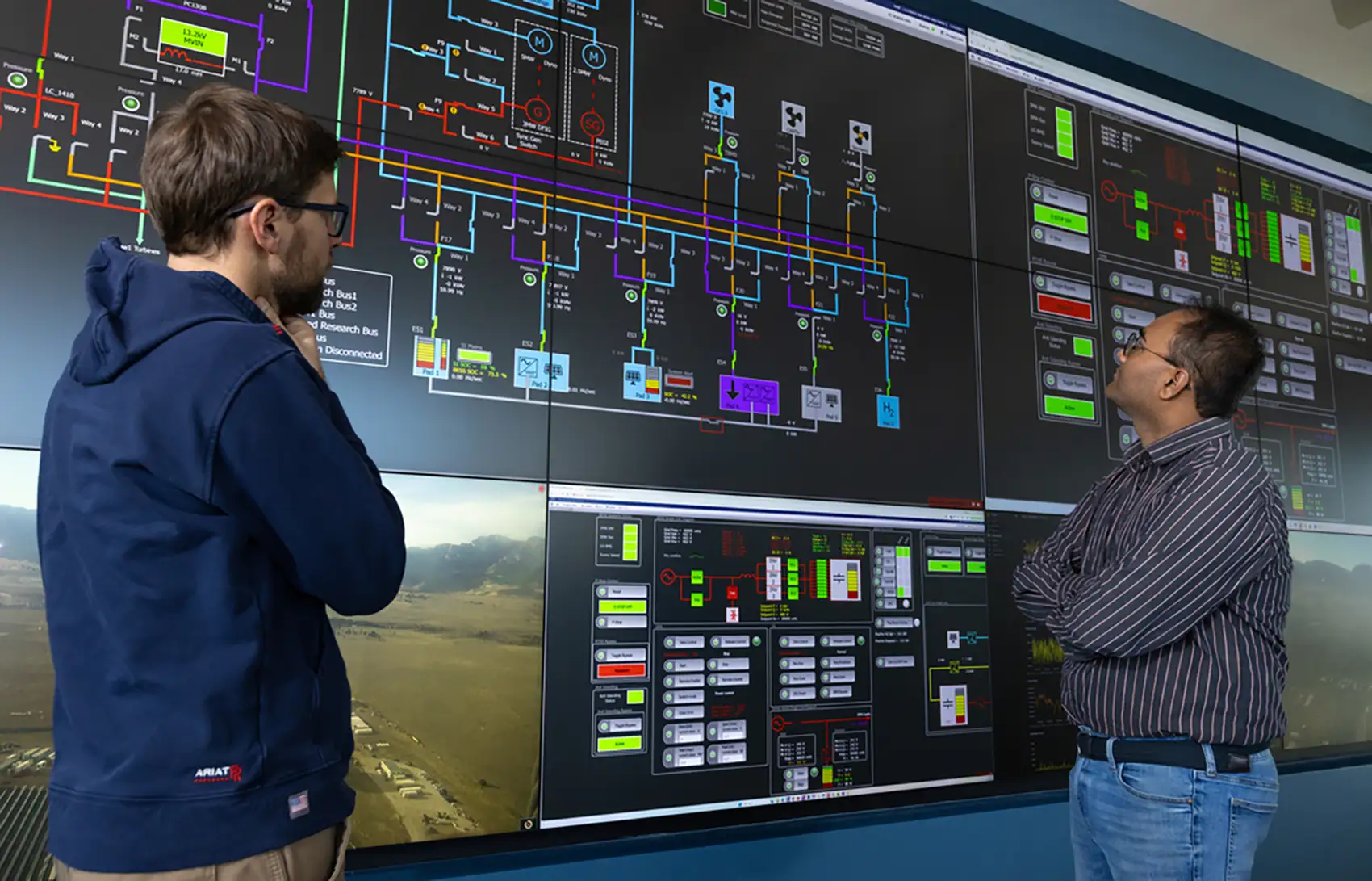
Task: Click the BESS SOC level gauge on Pad 1
Action: coord(429,354)
